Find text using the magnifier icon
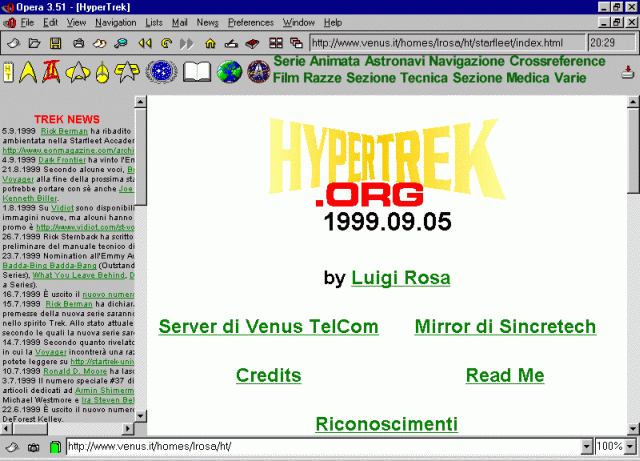The image size is (640, 461). point(120,43)
